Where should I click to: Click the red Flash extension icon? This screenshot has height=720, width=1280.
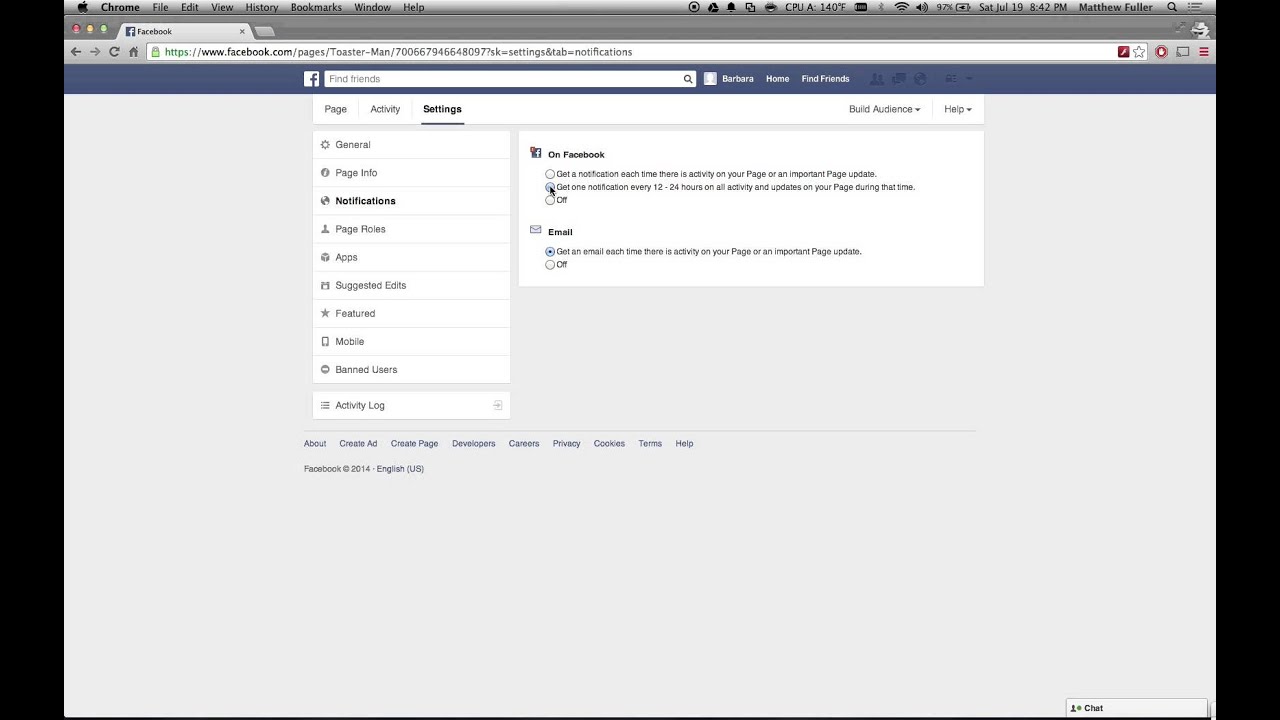[1123, 52]
